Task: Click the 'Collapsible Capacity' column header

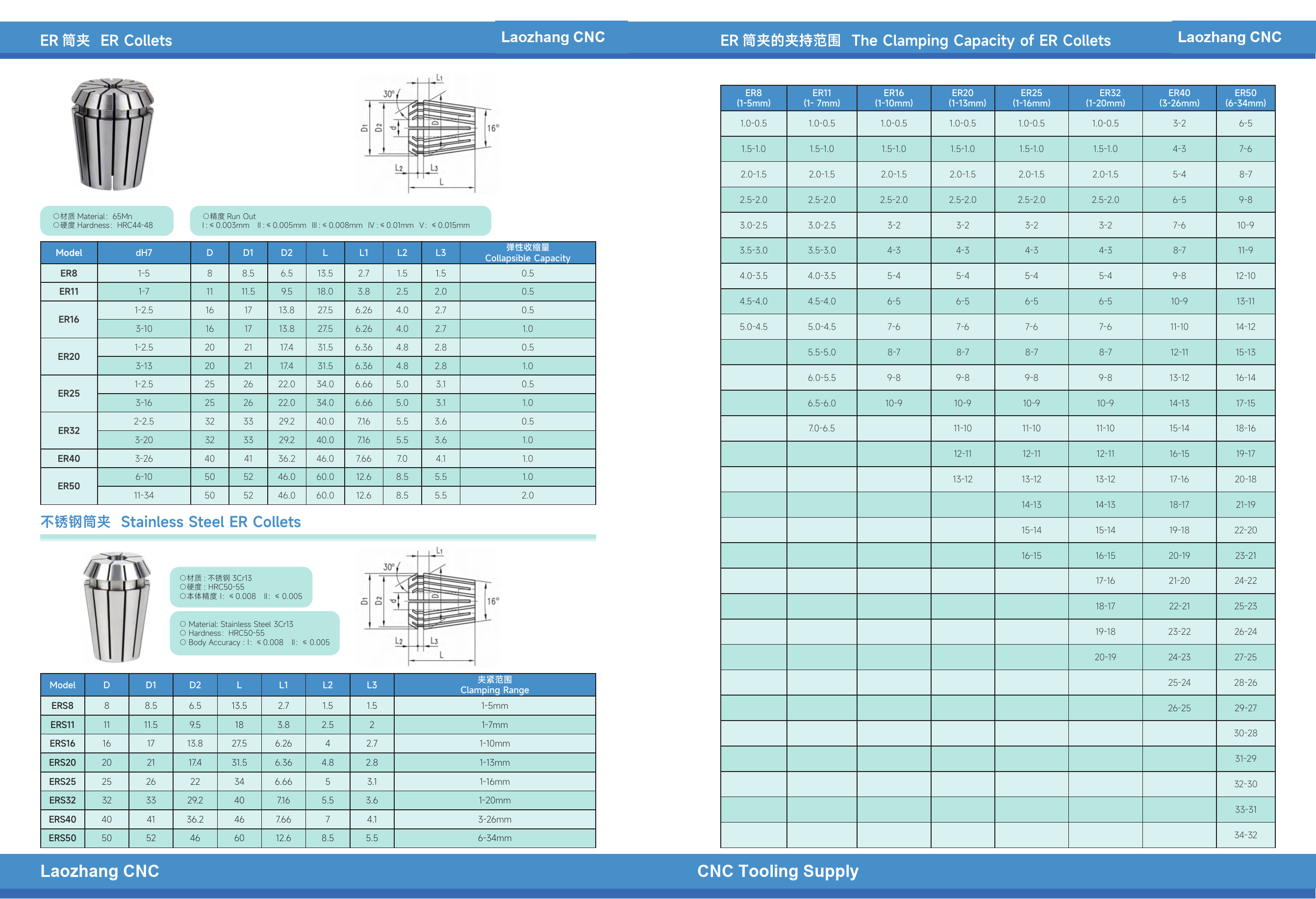Action: click(528, 252)
